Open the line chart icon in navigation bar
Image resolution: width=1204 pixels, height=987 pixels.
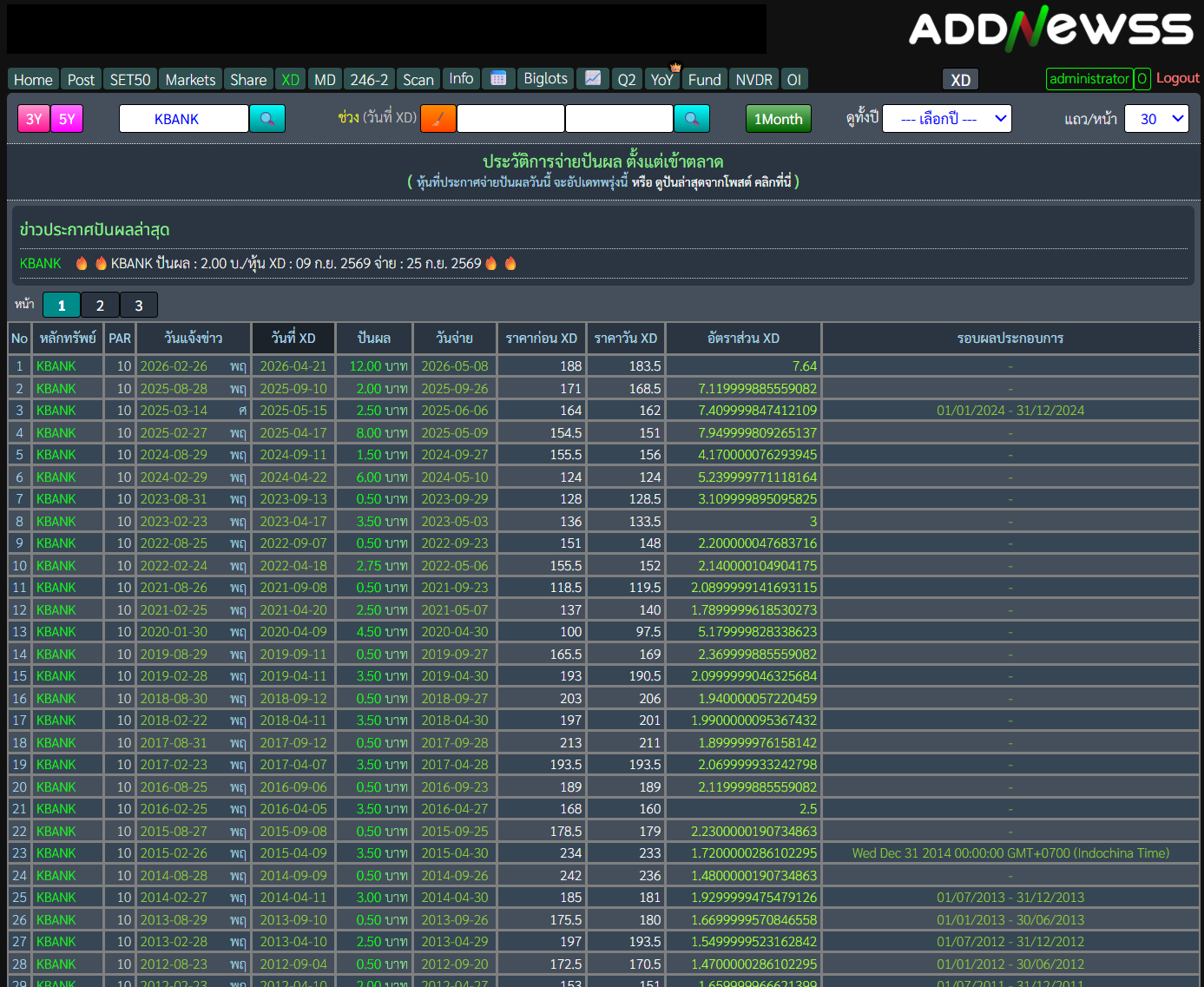click(592, 79)
